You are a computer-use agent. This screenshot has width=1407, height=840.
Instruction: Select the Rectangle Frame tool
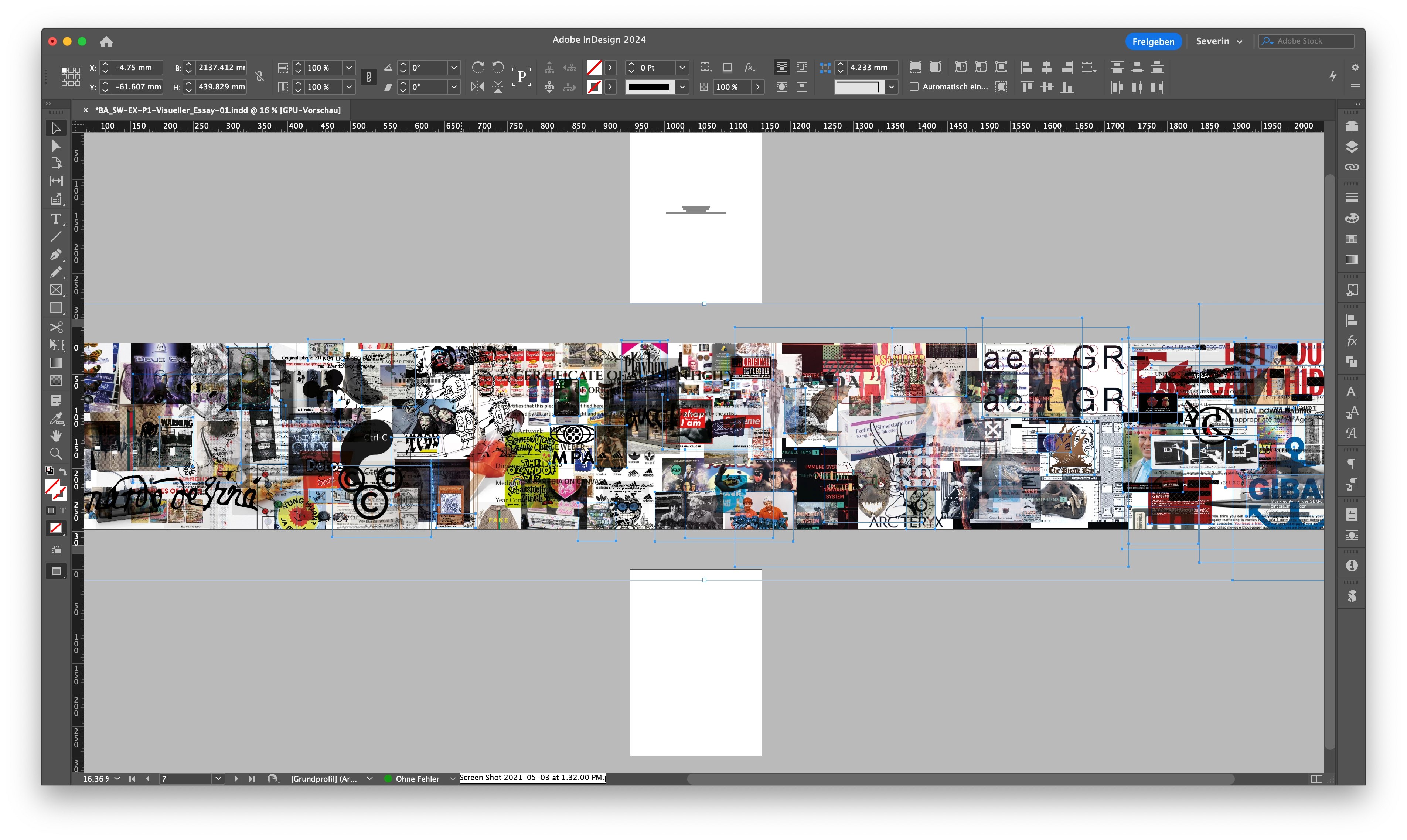[56, 290]
